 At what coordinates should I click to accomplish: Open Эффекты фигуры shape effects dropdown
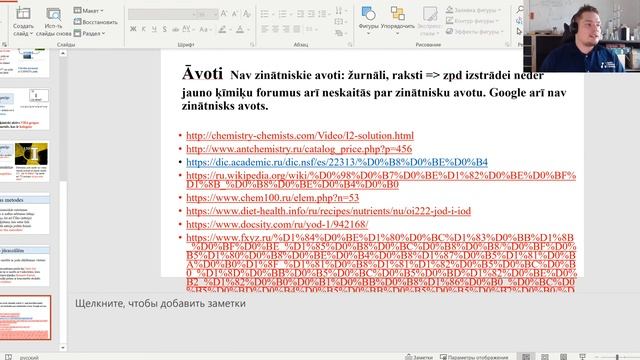(475, 31)
